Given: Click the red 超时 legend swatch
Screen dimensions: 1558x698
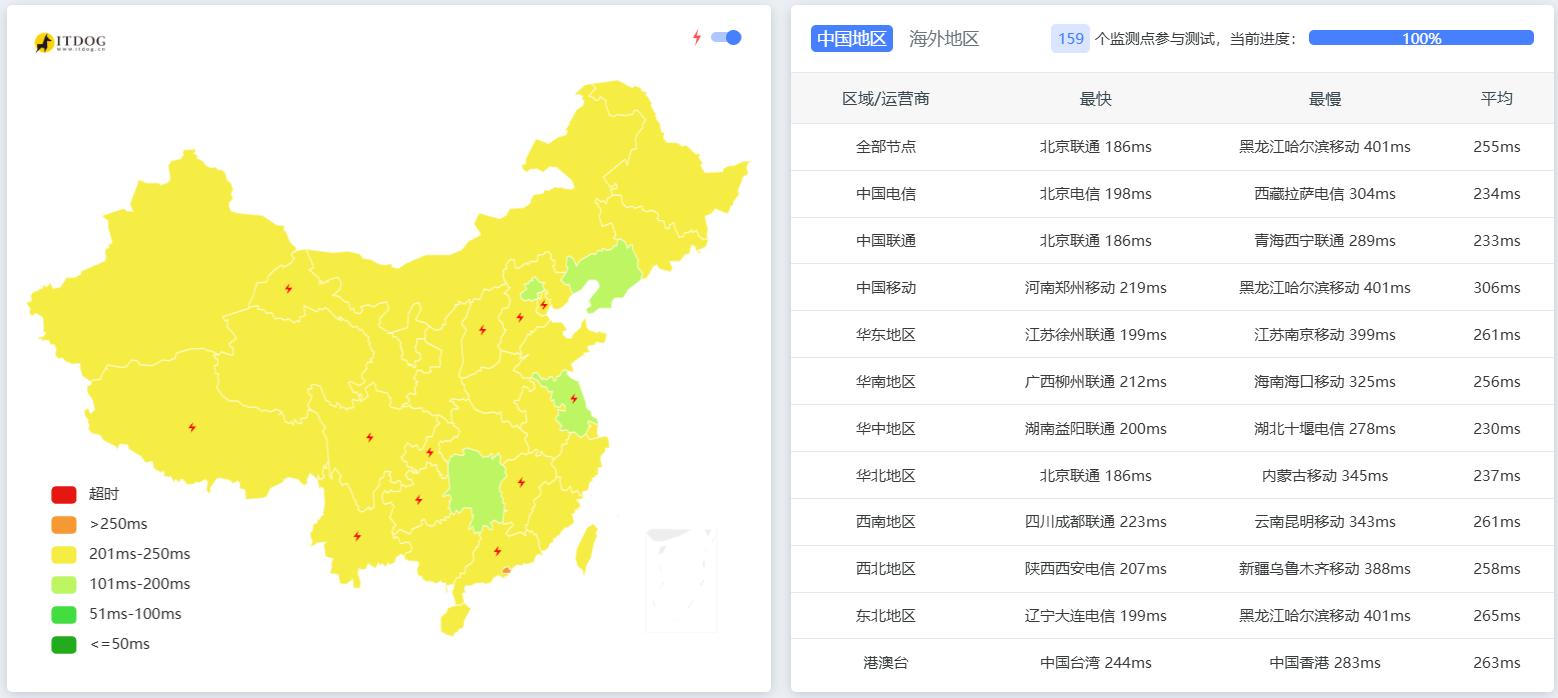Looking at the screenshot, I should [63, 493].
